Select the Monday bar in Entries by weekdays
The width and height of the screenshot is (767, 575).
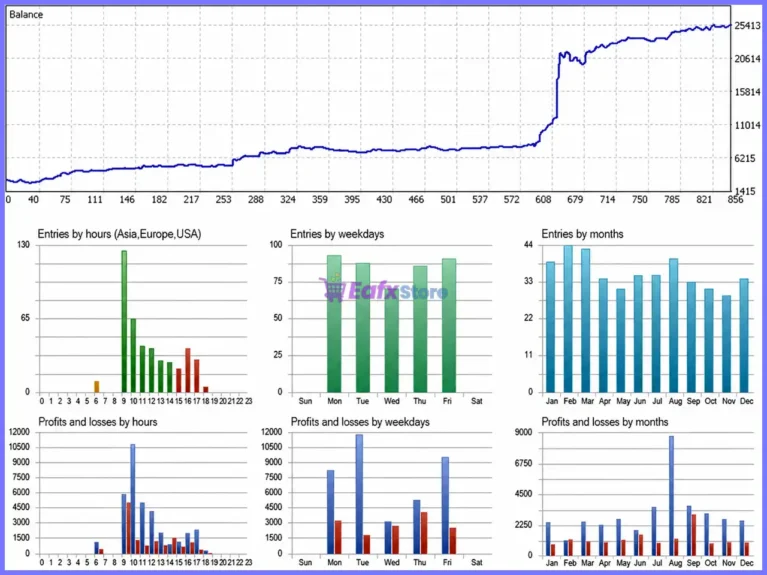click(x=334, y=324)
